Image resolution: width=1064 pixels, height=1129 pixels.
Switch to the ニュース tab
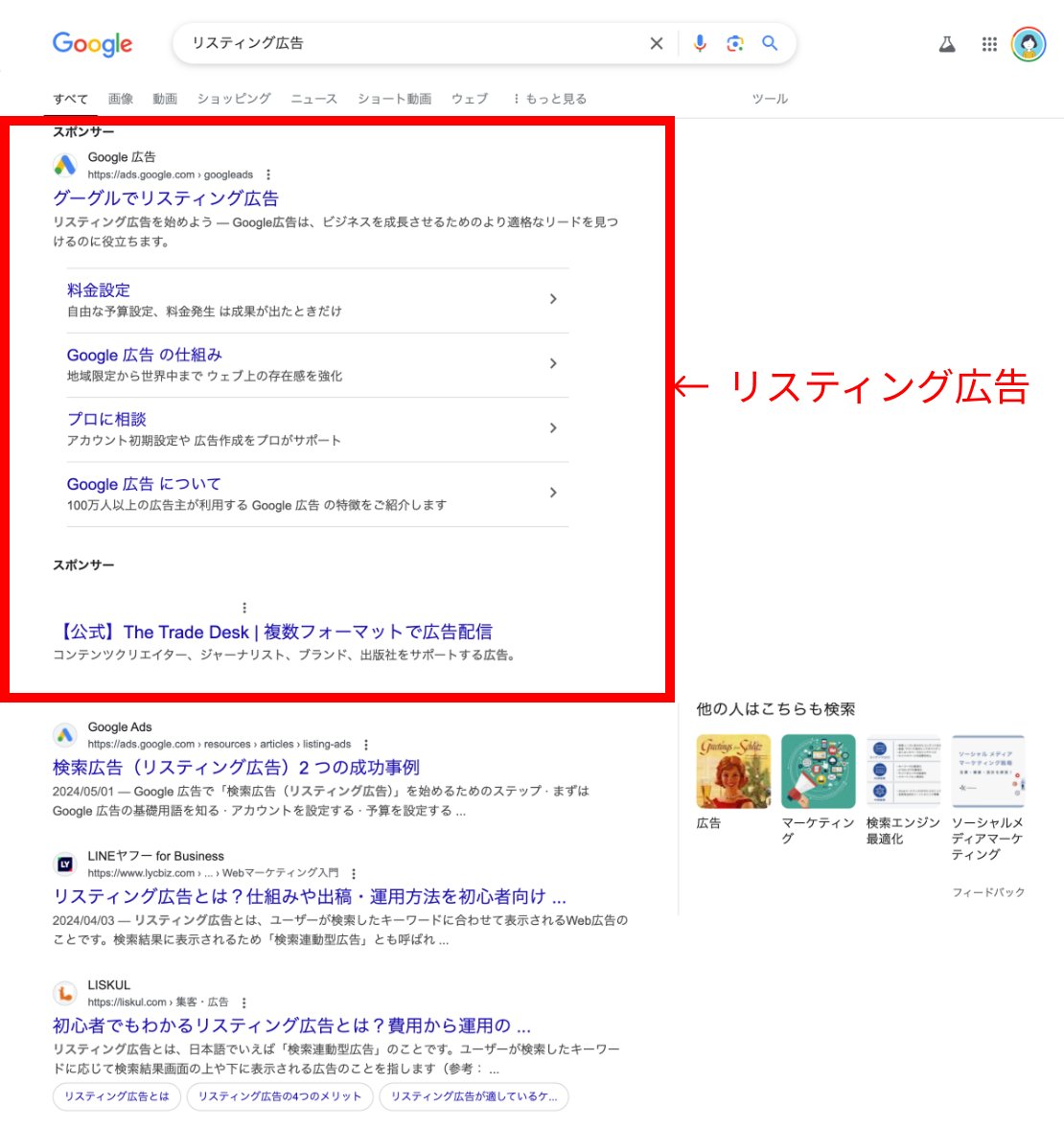click(x=314, y=99)
